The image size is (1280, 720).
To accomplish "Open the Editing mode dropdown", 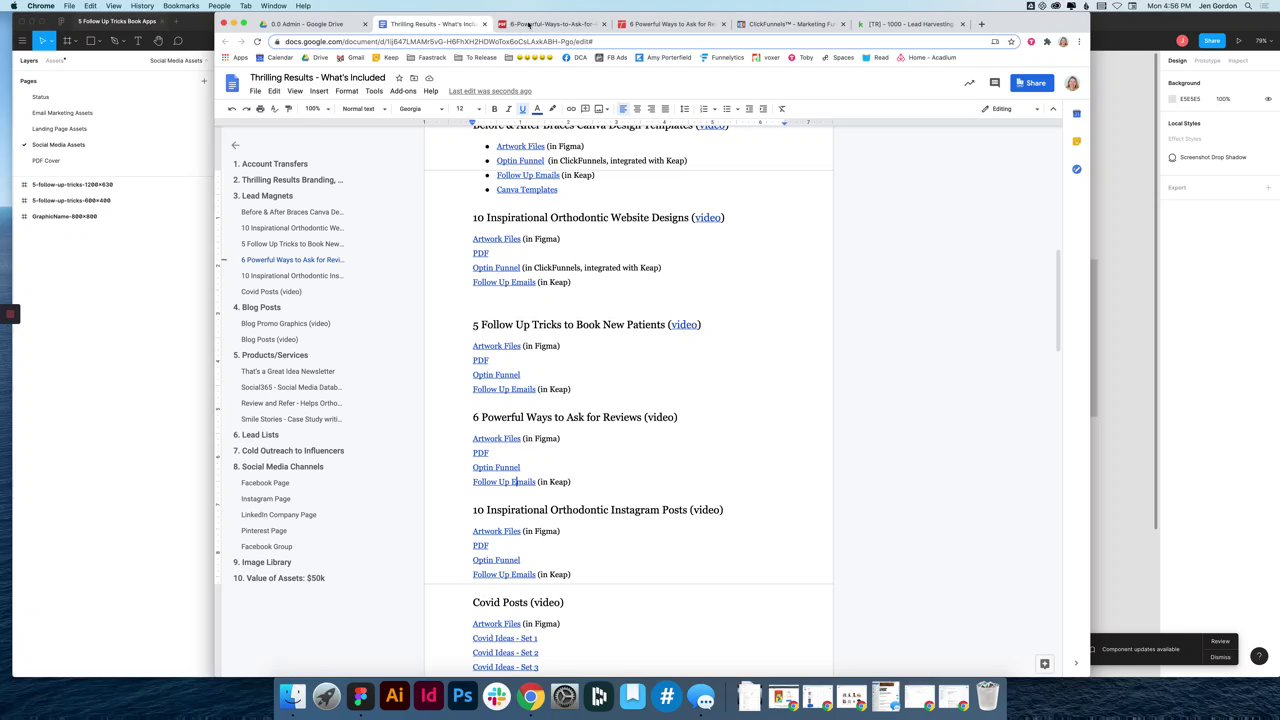I will [1012, 109].
